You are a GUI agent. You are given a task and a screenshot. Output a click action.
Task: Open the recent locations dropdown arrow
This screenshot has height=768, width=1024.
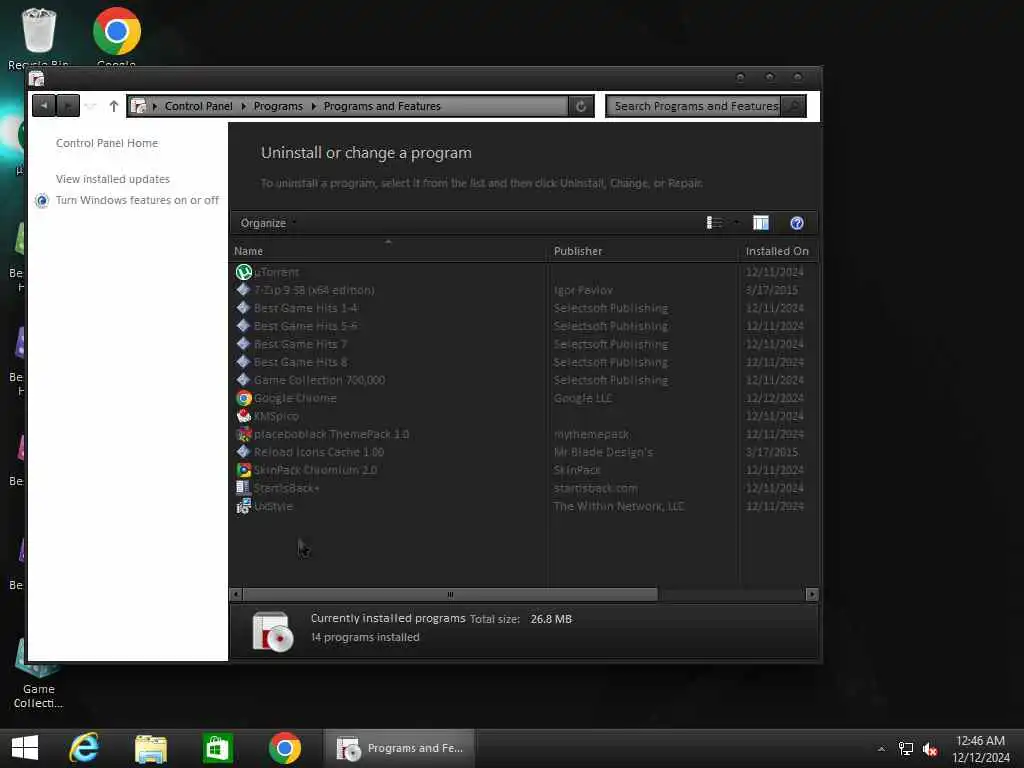[x=91, y=106]
